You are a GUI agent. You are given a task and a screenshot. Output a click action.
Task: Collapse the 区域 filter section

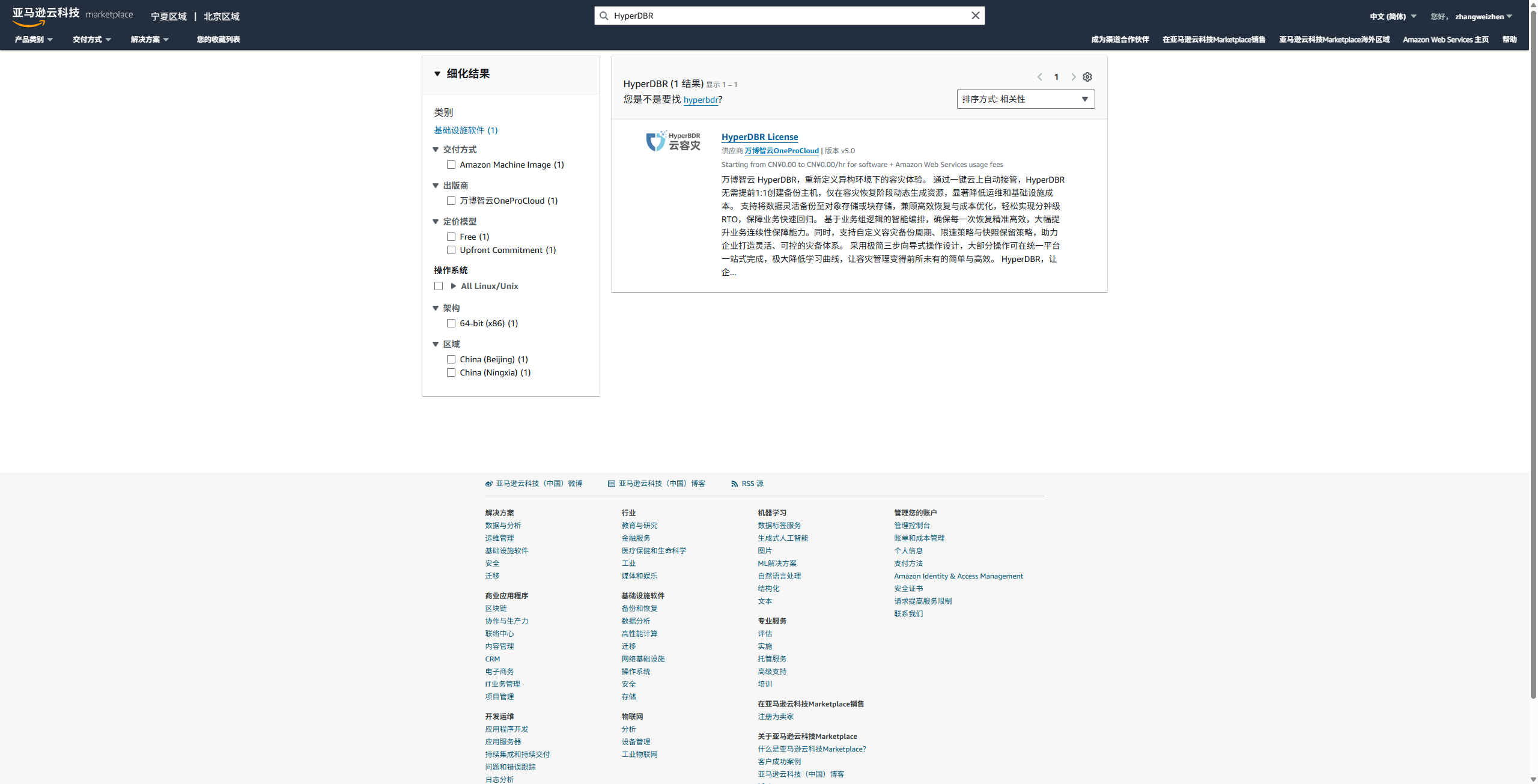pos(436,344)
